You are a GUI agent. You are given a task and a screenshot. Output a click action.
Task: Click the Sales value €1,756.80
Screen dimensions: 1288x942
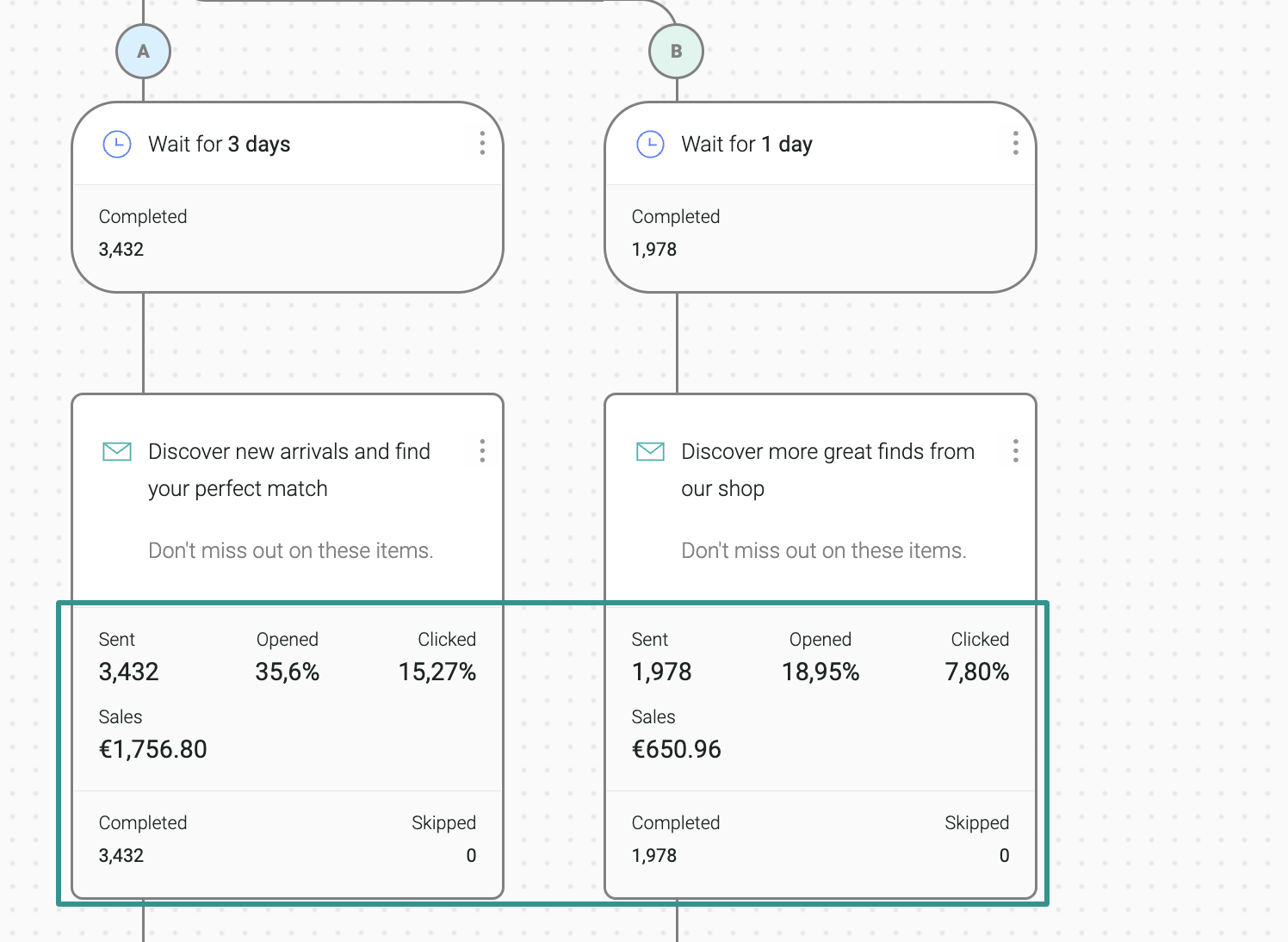152,748
